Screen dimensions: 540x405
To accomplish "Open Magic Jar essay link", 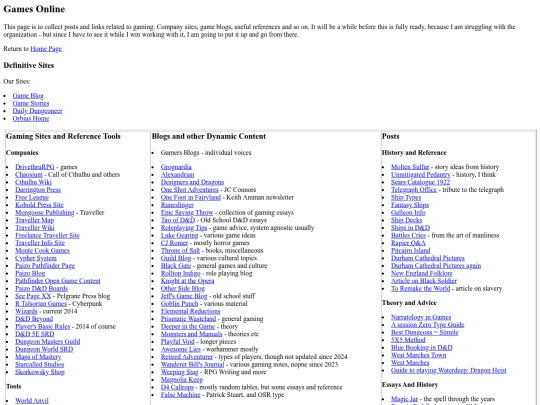I will point(404,398).
